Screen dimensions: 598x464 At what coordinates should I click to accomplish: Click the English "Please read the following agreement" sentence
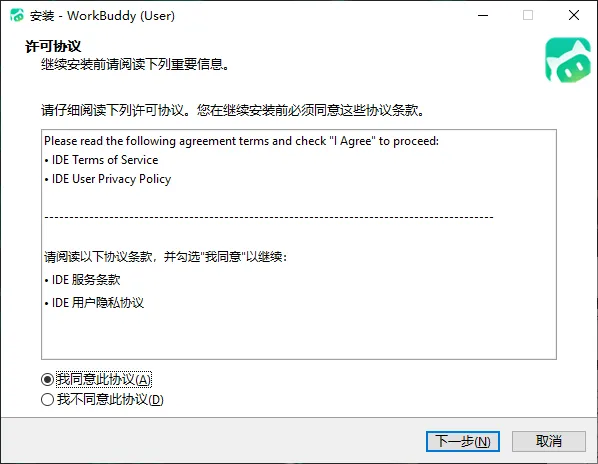pyautogui.click(x=241, y=141)
